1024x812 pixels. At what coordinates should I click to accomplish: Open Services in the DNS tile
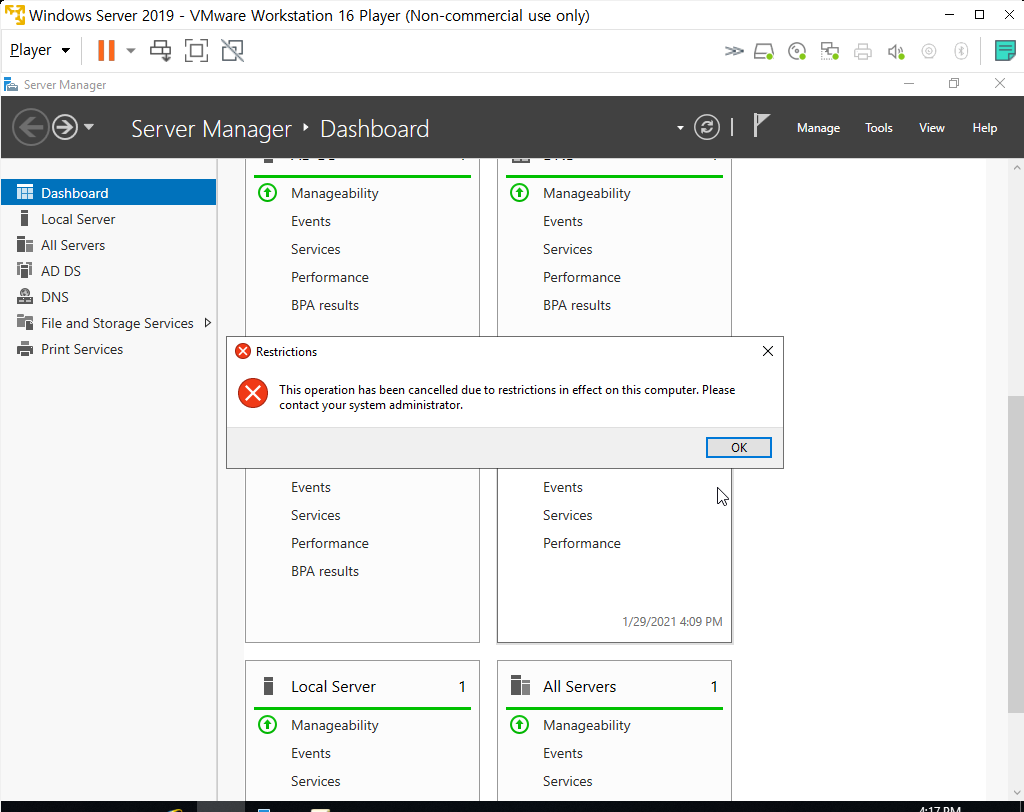[x=567, y=249]
